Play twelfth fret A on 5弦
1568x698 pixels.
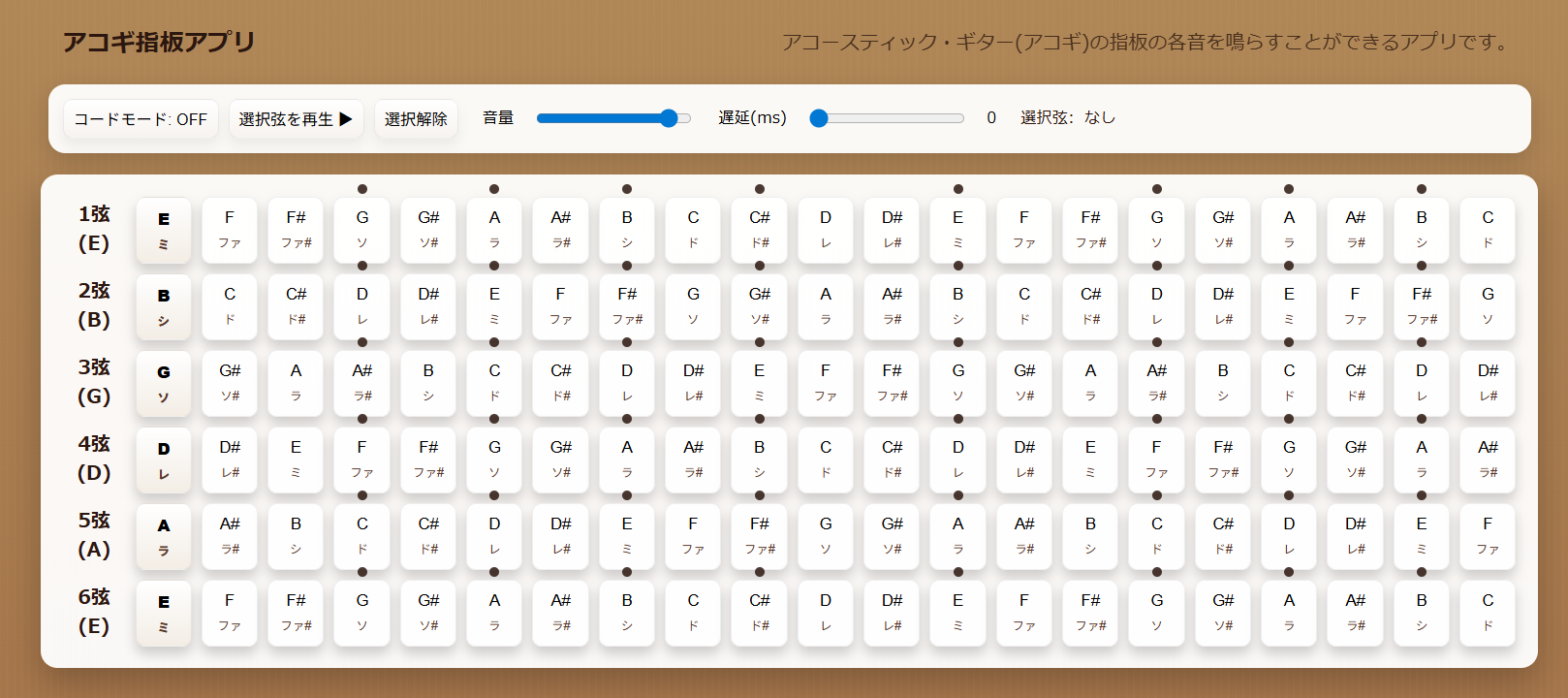click(957, 537)
